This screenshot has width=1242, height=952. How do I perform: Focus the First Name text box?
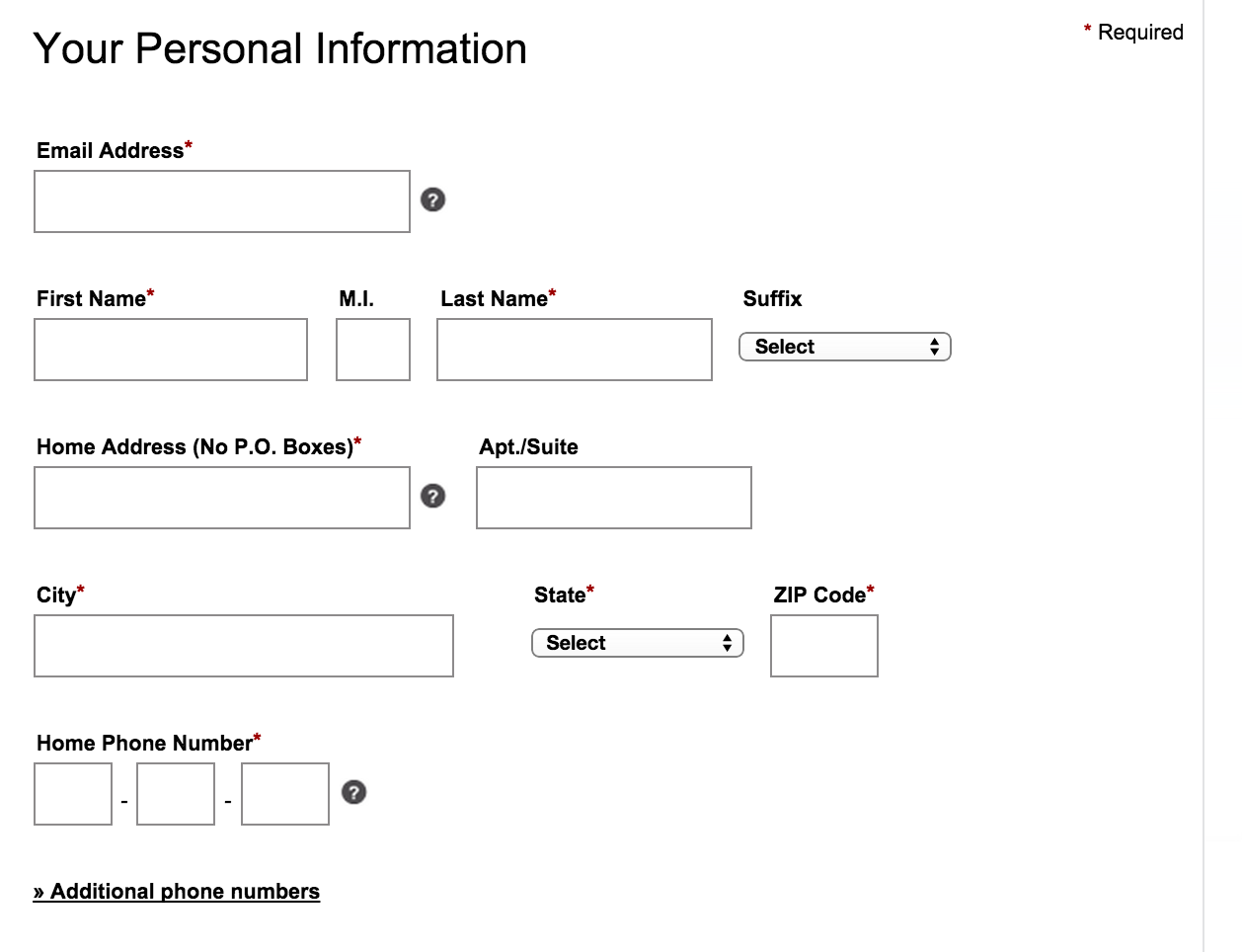171,350
